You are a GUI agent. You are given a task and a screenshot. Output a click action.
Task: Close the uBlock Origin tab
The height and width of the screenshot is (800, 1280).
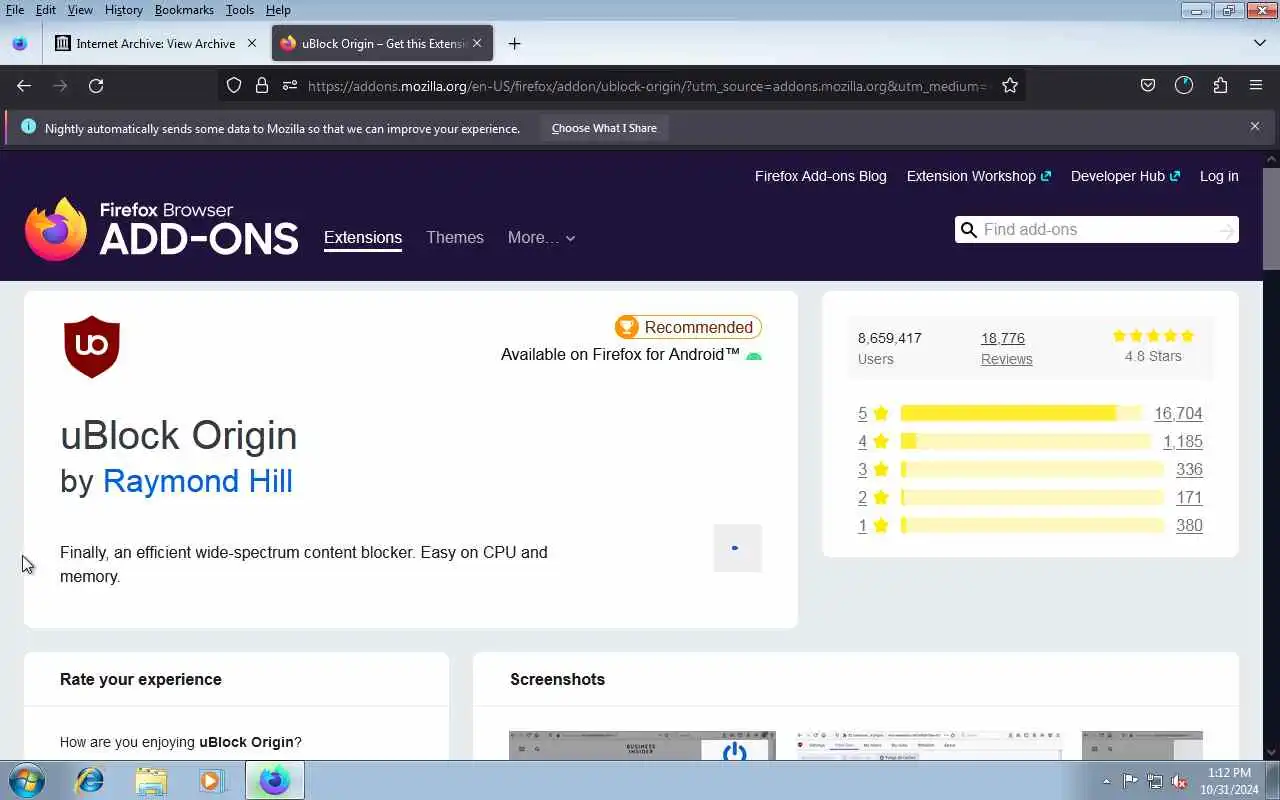(x=477, y=43)
